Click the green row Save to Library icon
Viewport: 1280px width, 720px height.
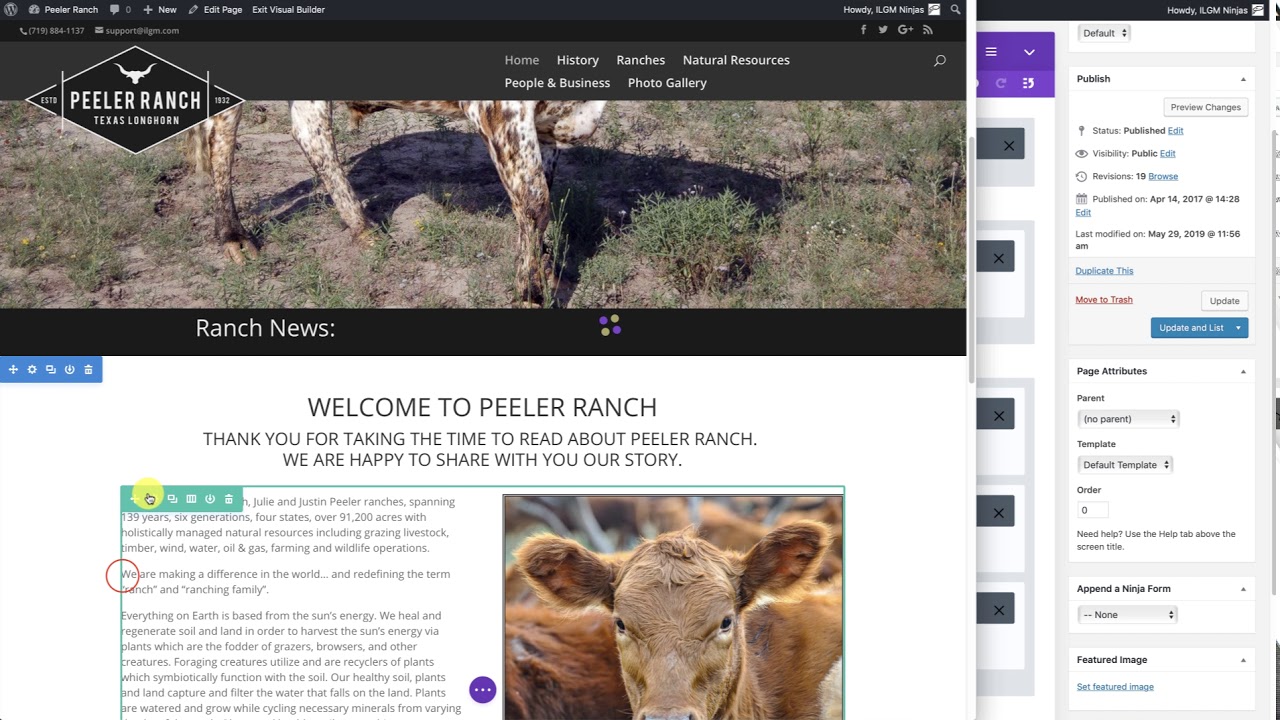coord(210,499)
